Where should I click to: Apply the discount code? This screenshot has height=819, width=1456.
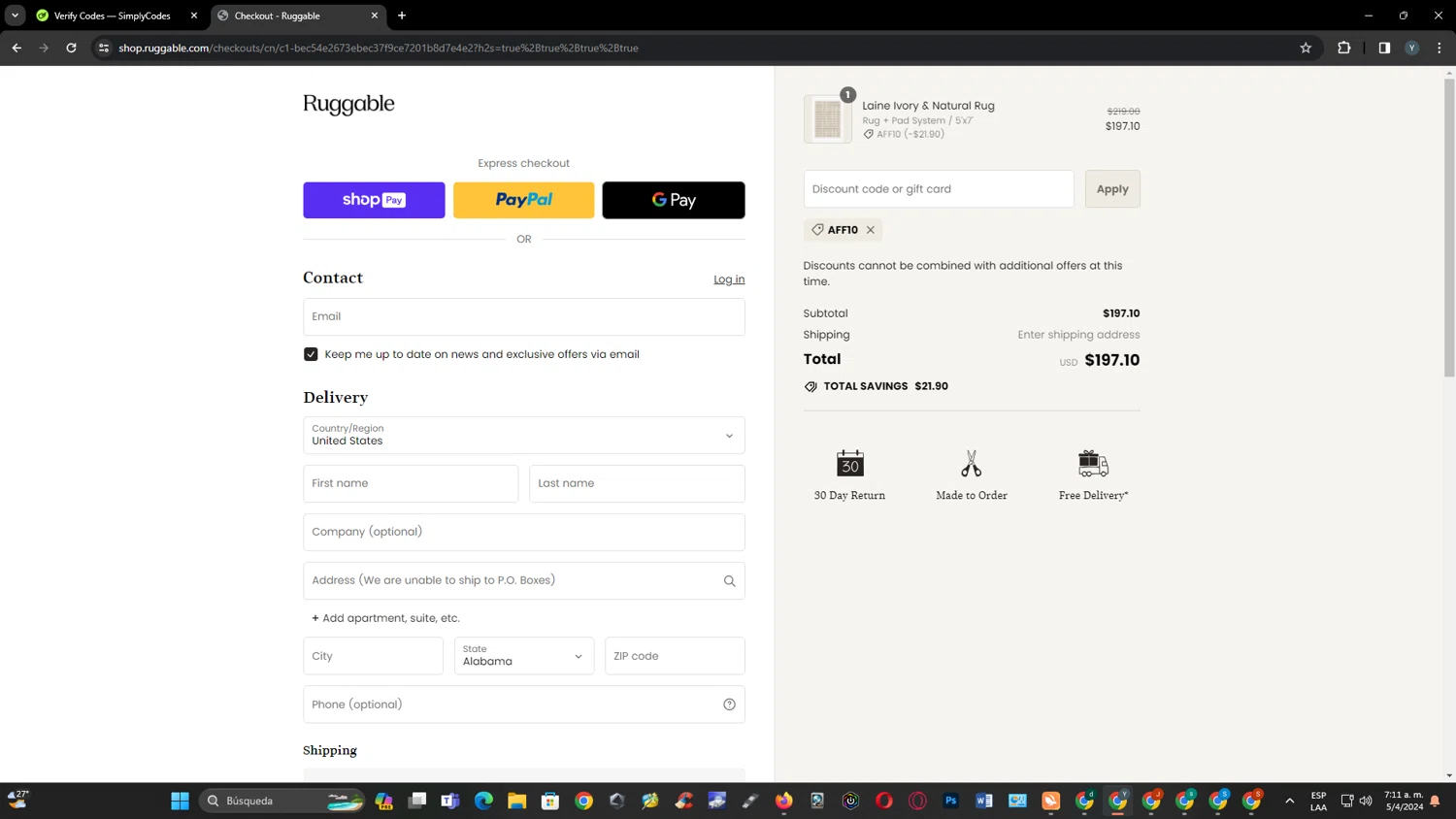[1112, 189]
